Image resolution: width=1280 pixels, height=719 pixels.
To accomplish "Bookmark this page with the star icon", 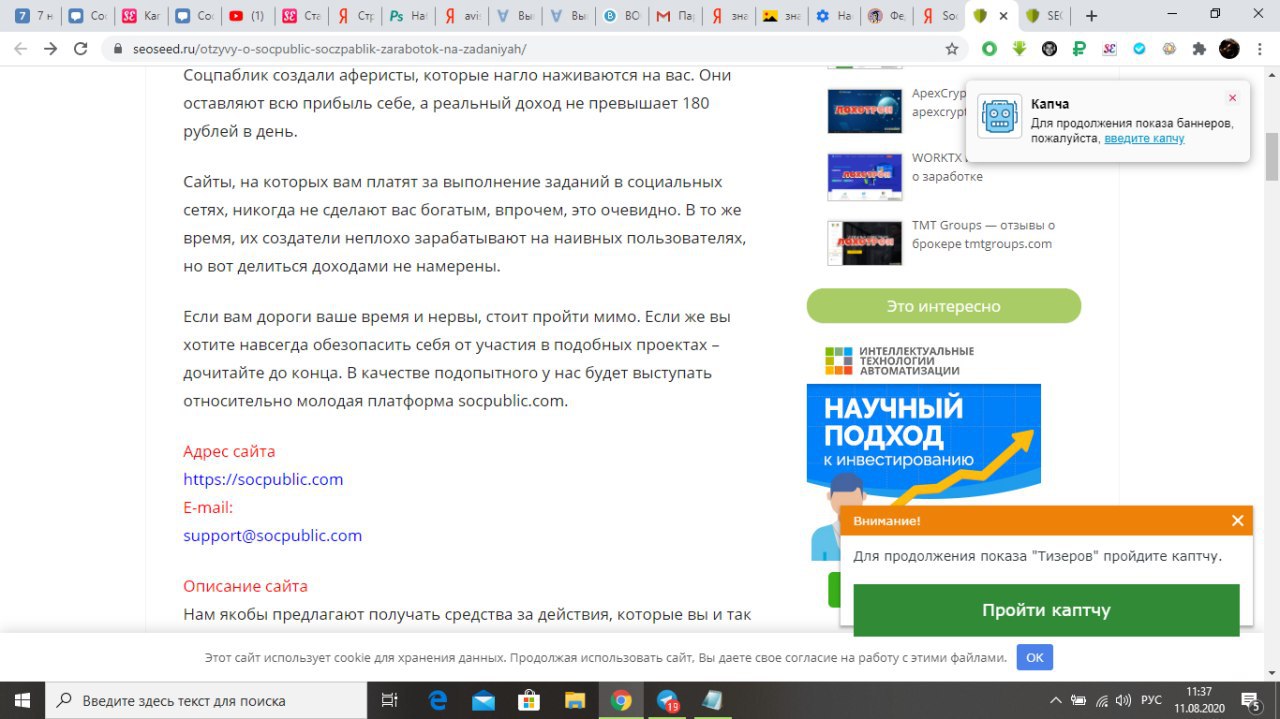I will tap(952, 48).
